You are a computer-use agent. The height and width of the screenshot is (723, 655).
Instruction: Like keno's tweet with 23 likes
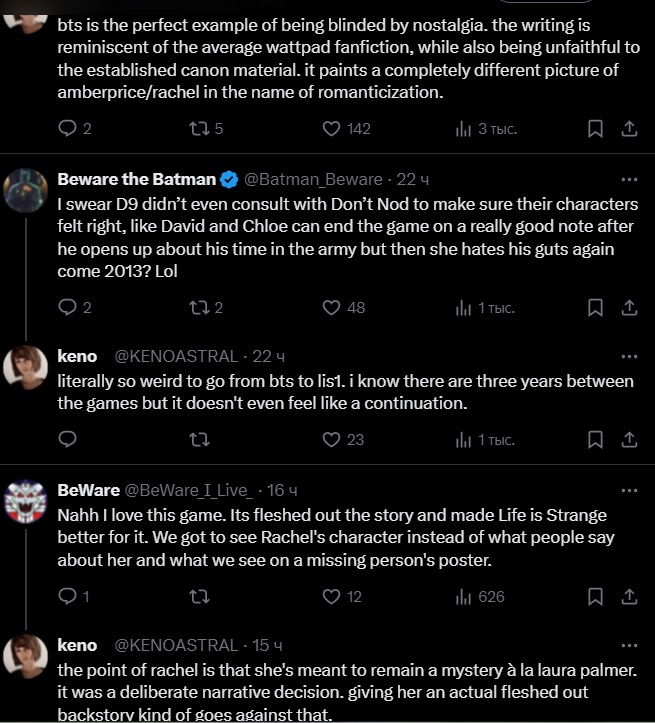coord(333,439)
